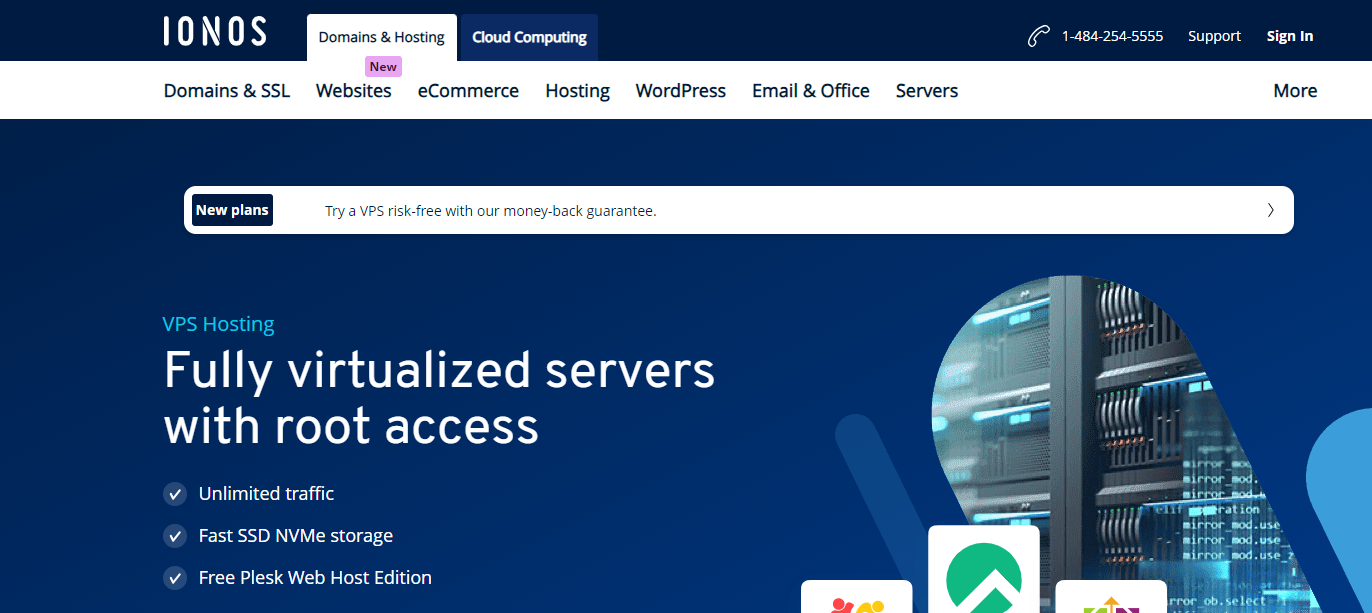Click Sign In in the header
Screen dimensions: 1372x613
click(x=1290, y=36)
